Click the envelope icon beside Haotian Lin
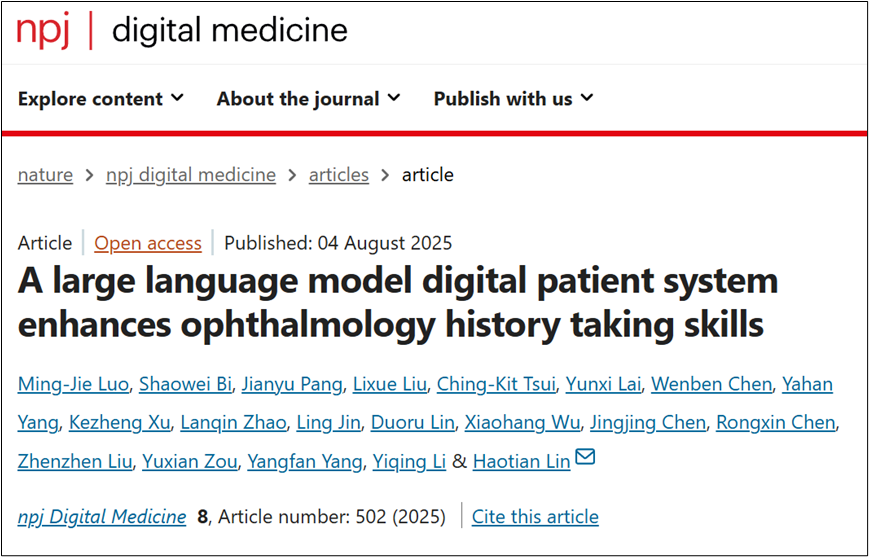The image size is (869, 557). [585, 458]
